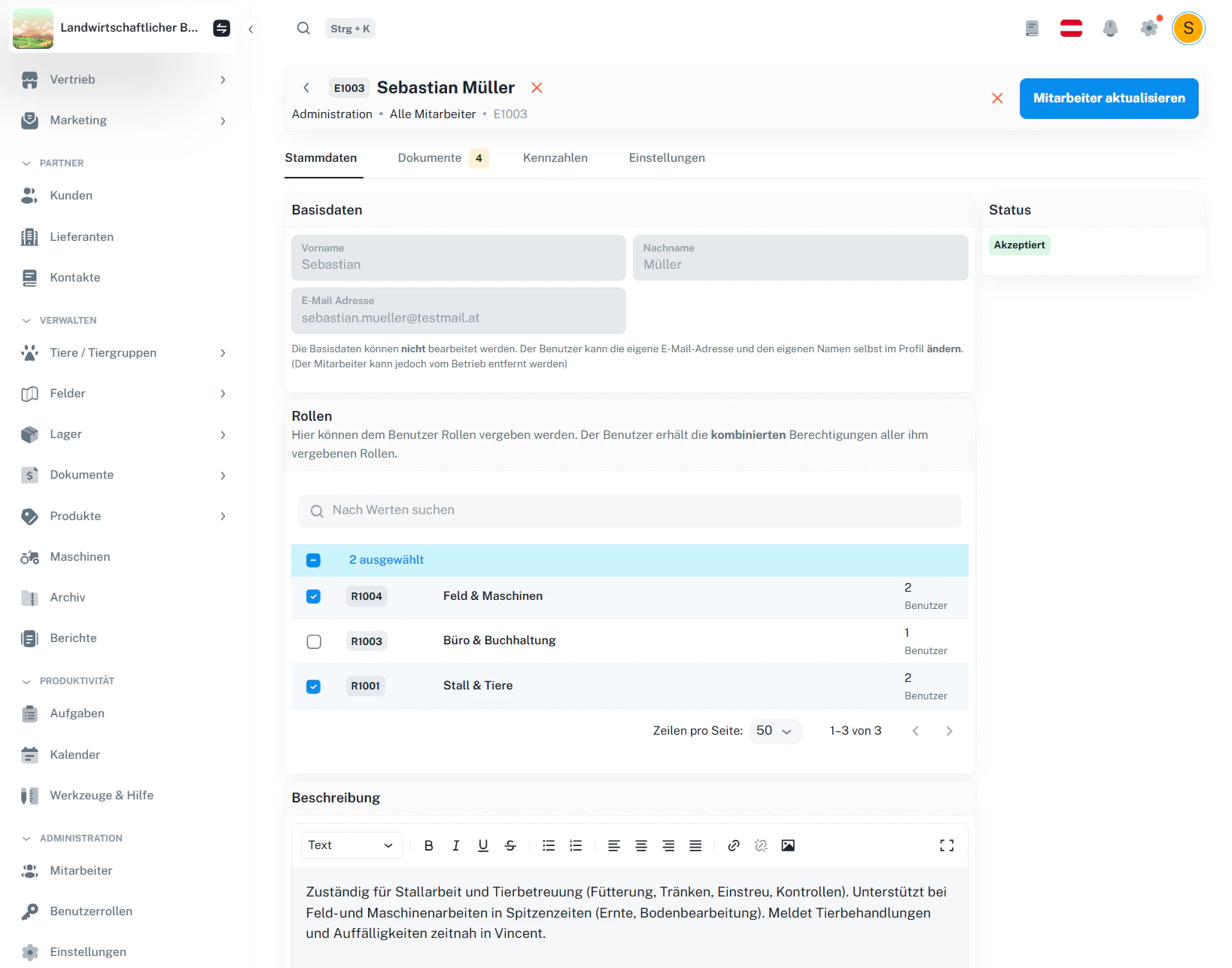This screenshot has height=968, width=1232.
Task: Click the Nach Werten suchen search field
Action: click(630, 511)
